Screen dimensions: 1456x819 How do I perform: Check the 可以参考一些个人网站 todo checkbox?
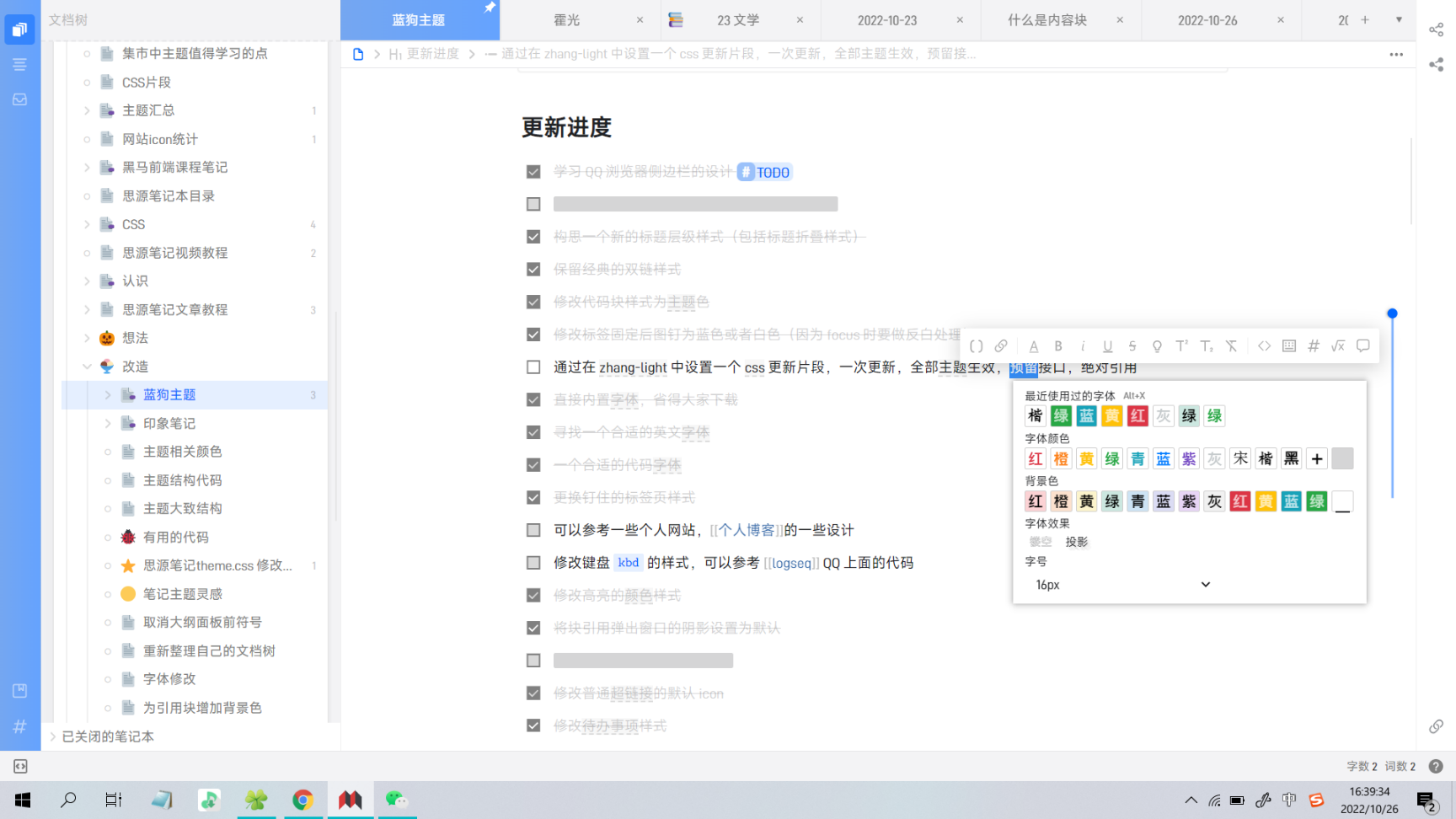pyautogui.click(x=533, y=529)
